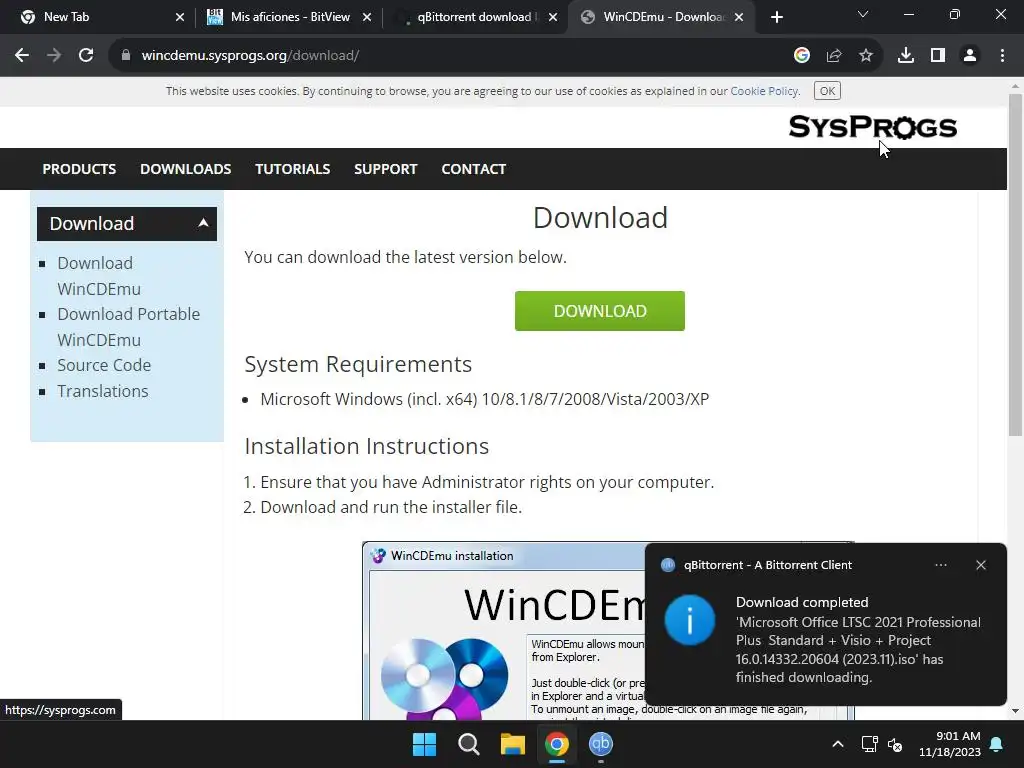Open the CONTACT menu
This screenshot has height=768, width=1024.
tap(473, 169)
